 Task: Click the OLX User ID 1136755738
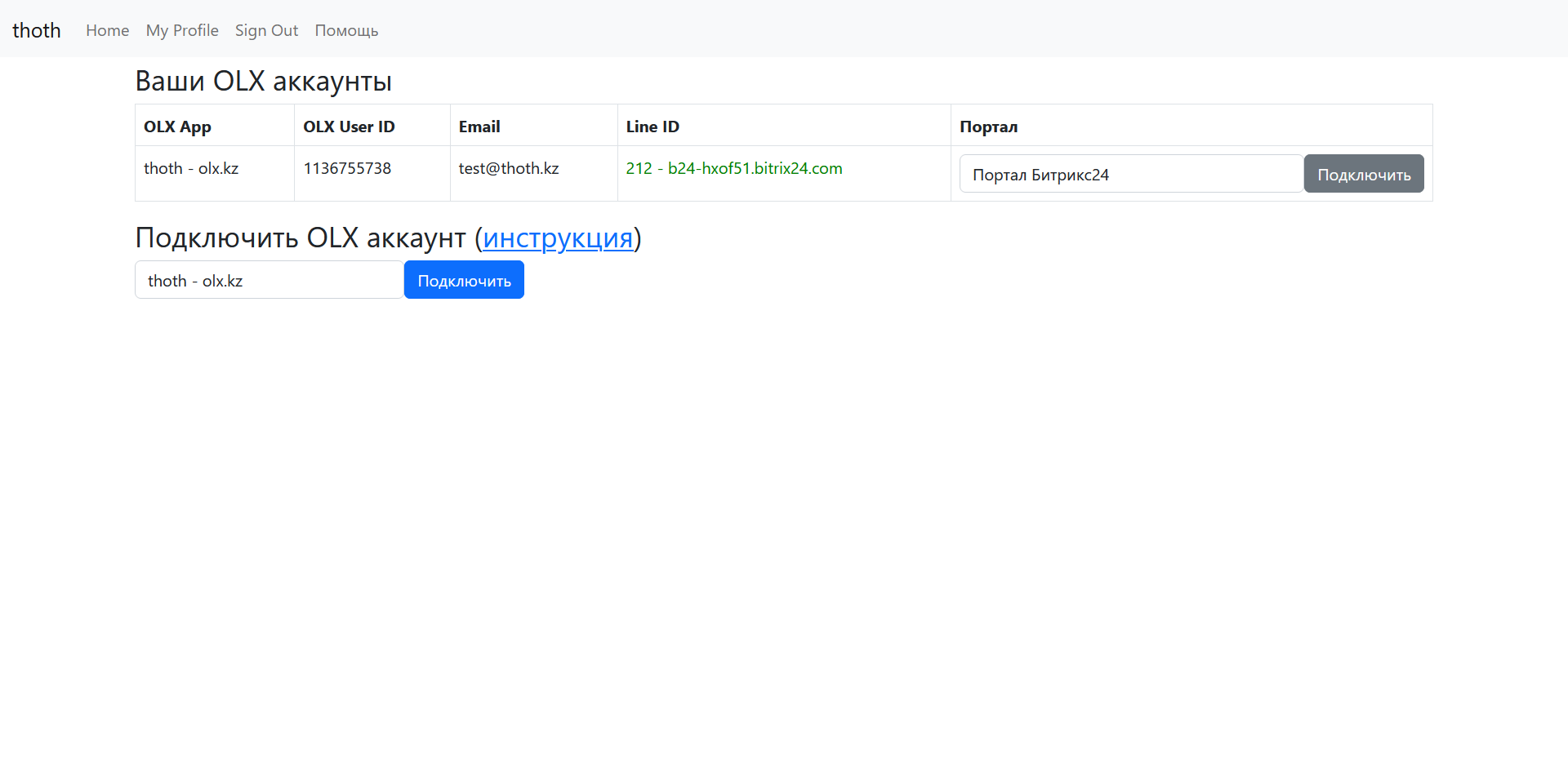tap(347, 168)
